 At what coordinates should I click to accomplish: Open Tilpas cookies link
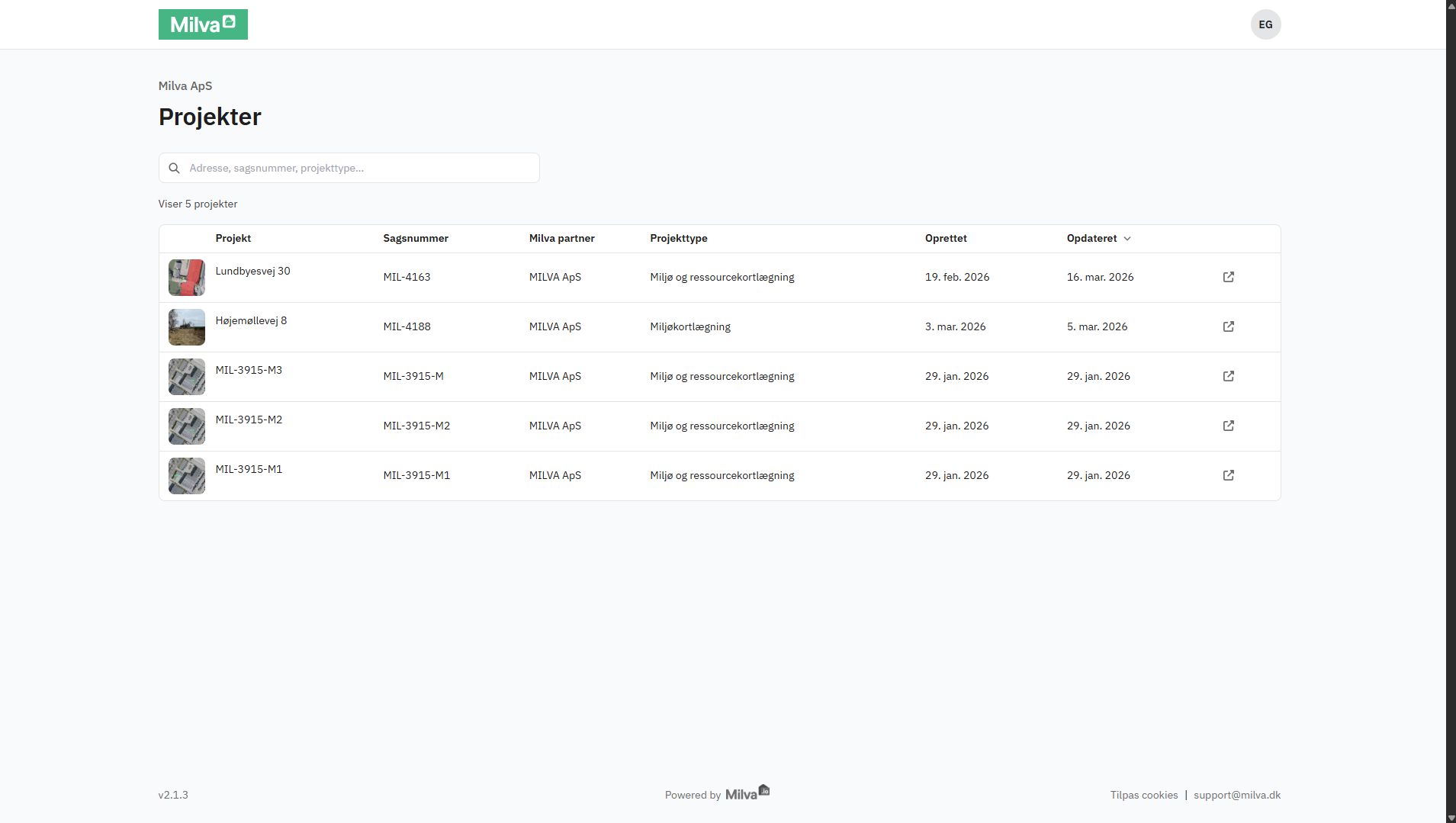click(1143, 795)
